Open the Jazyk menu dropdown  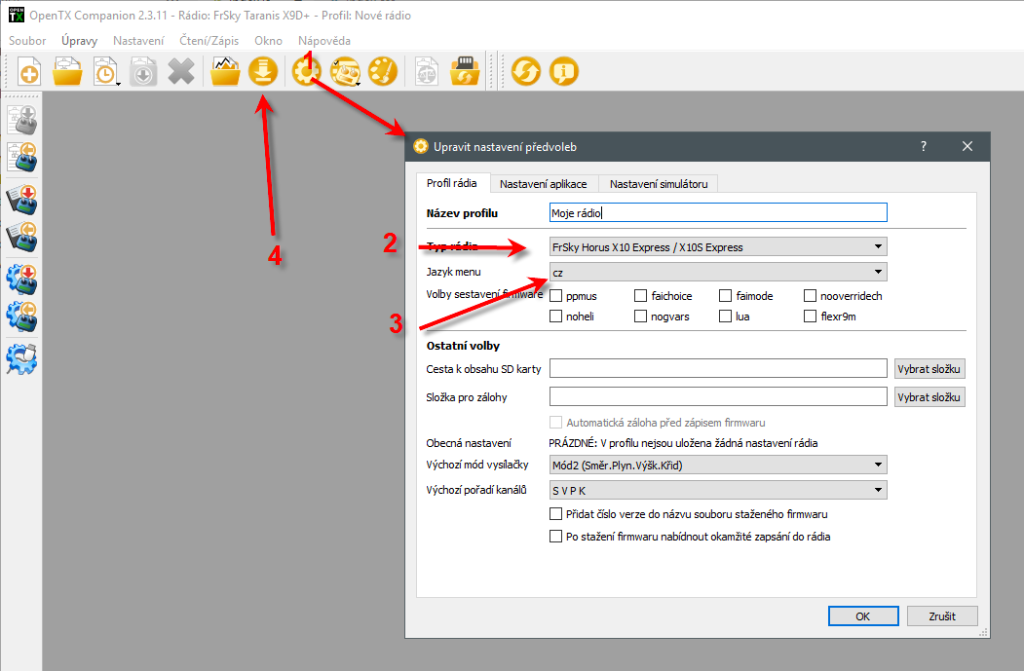(718, 272)
